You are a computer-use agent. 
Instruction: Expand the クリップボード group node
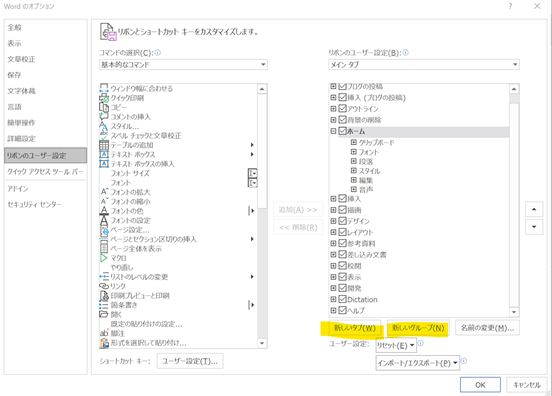354,142
